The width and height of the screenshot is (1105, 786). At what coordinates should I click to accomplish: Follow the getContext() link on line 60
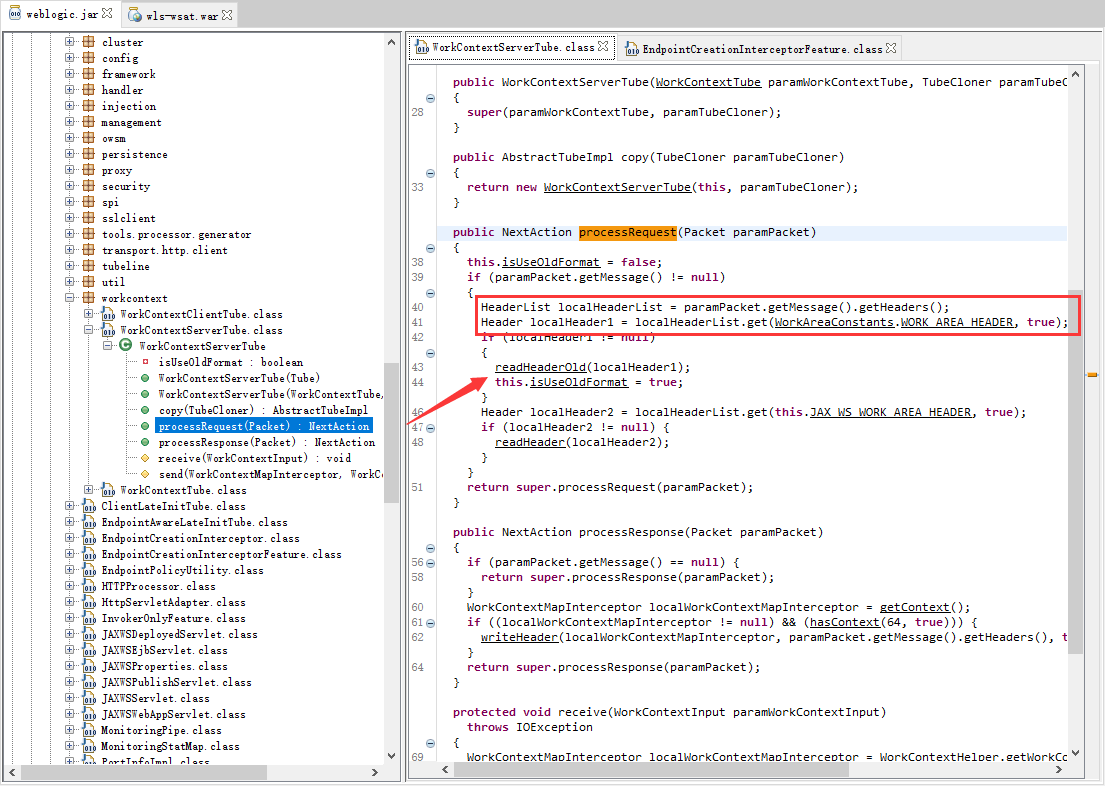[914, 607]
